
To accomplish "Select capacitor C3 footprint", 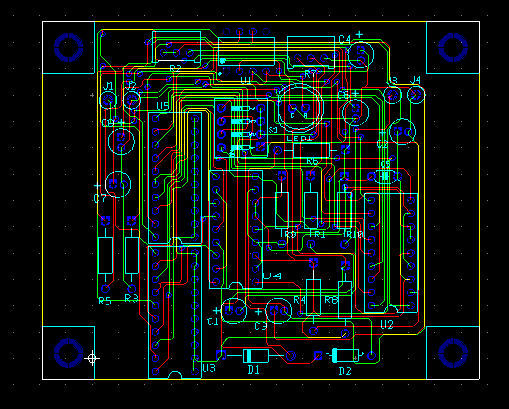I will click(x=279, y=311).
